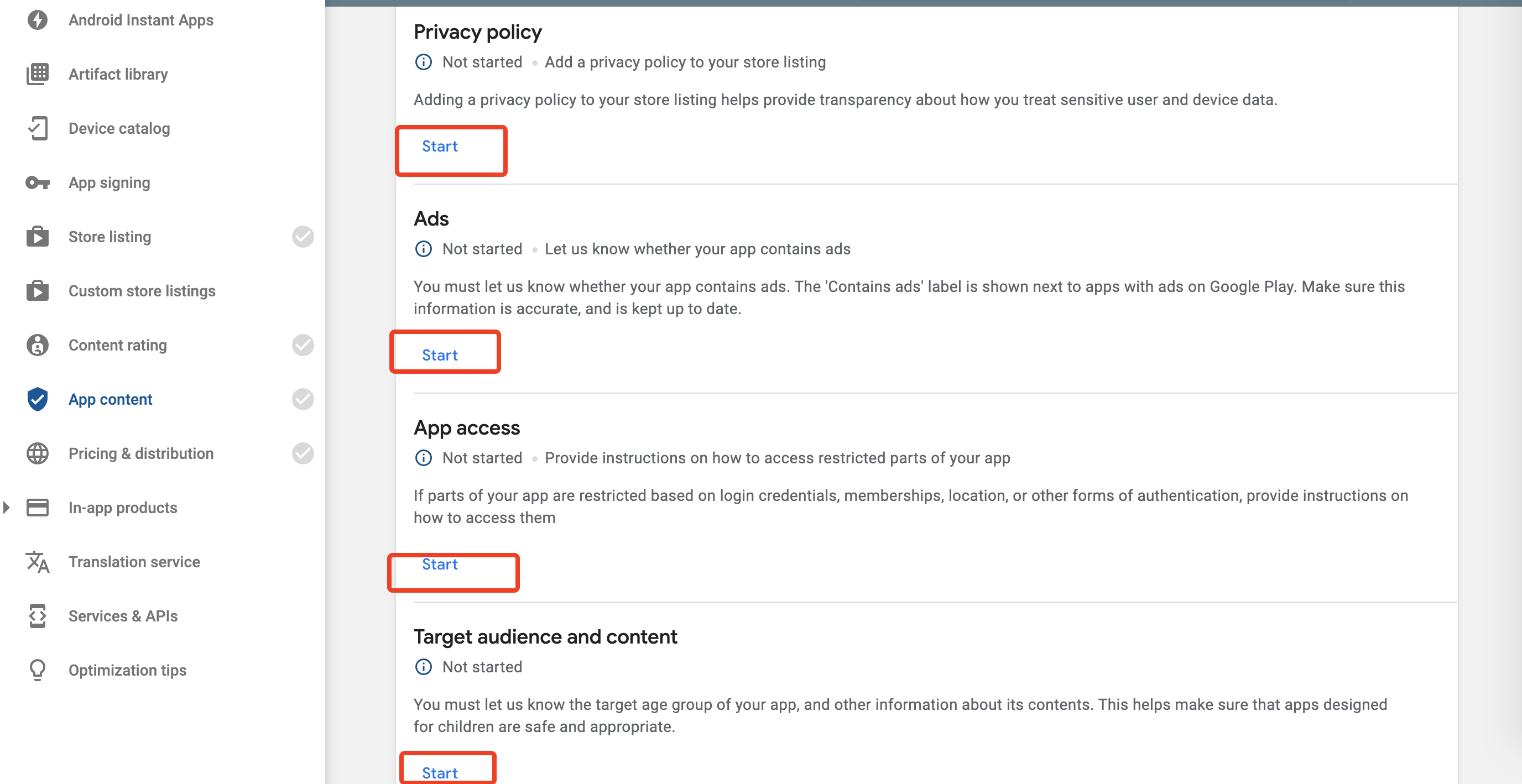
Task: Start the Ads declaration
Action: (x=440, y=355)
